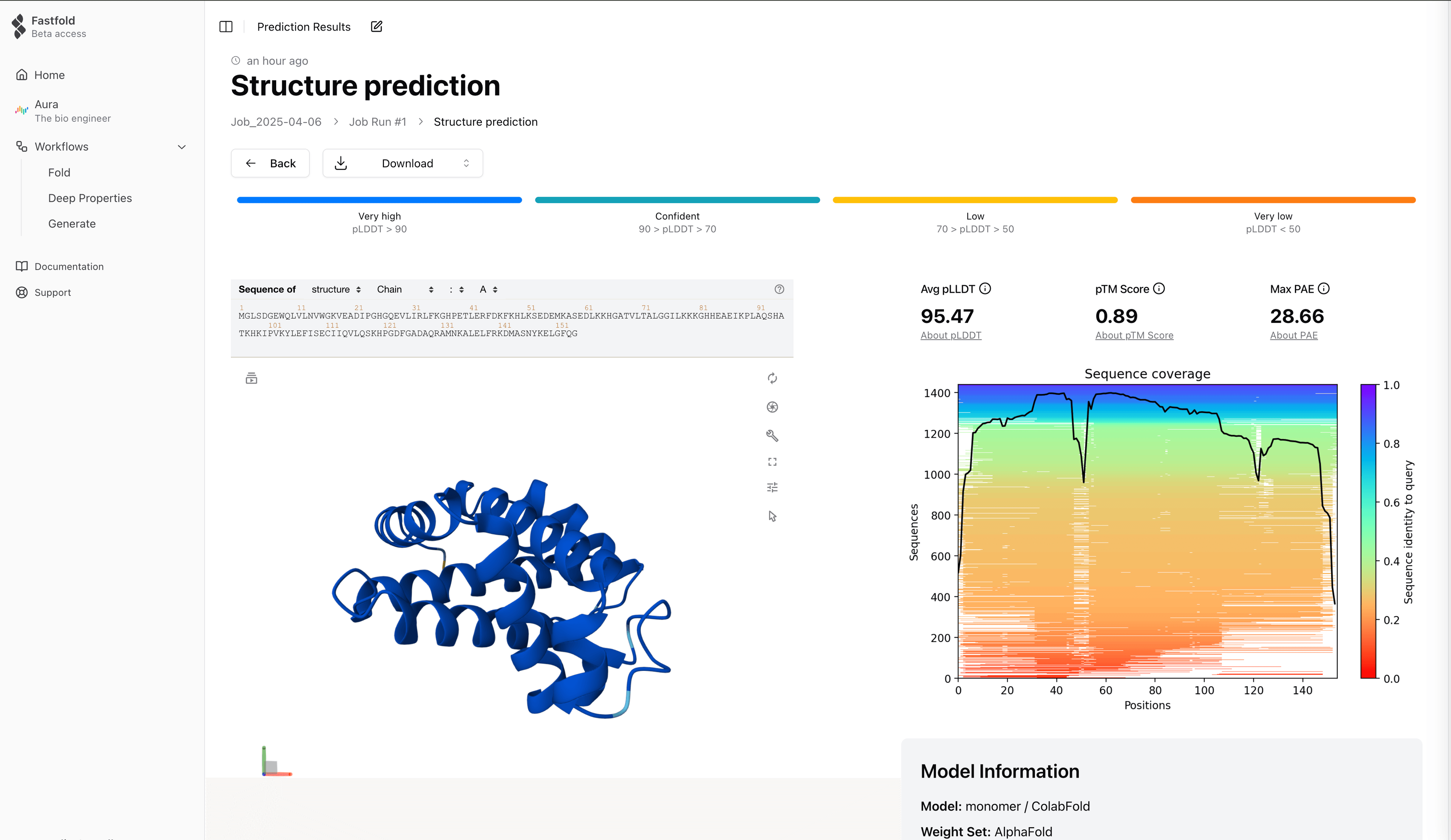This screenshot has width=1451, height=840.
Task: Open the viewer settings wrench tool
Action: pyautogui.click(x=773, y=435)
